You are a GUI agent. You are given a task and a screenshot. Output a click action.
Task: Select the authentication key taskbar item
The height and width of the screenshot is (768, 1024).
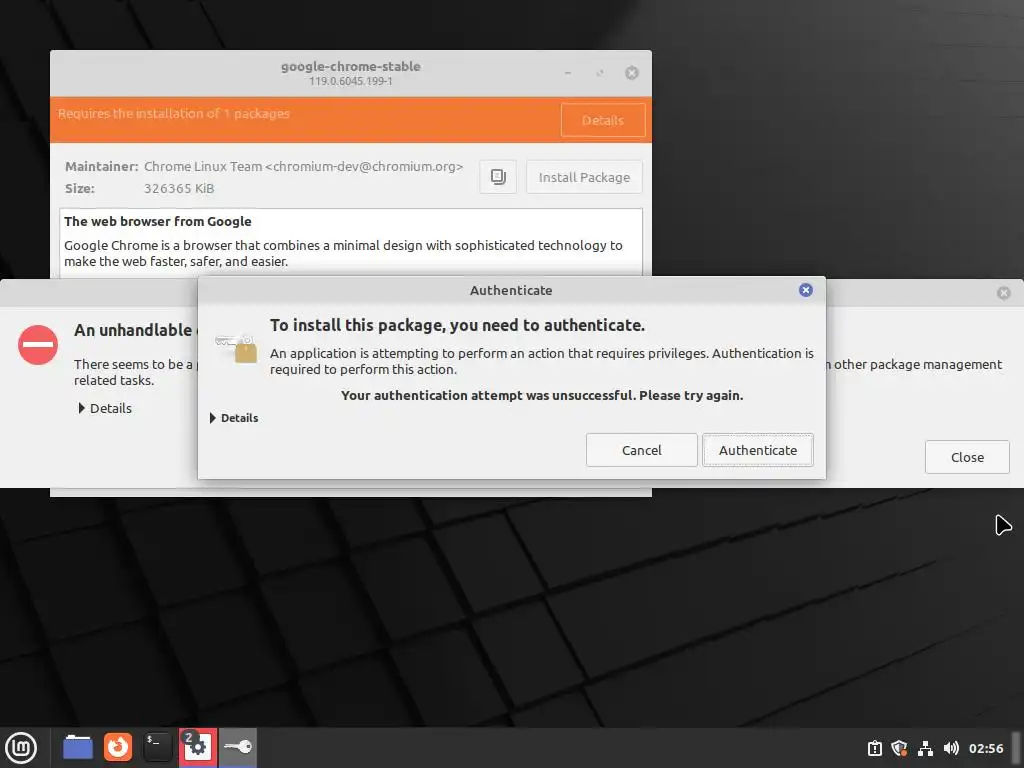click(238, 748)
